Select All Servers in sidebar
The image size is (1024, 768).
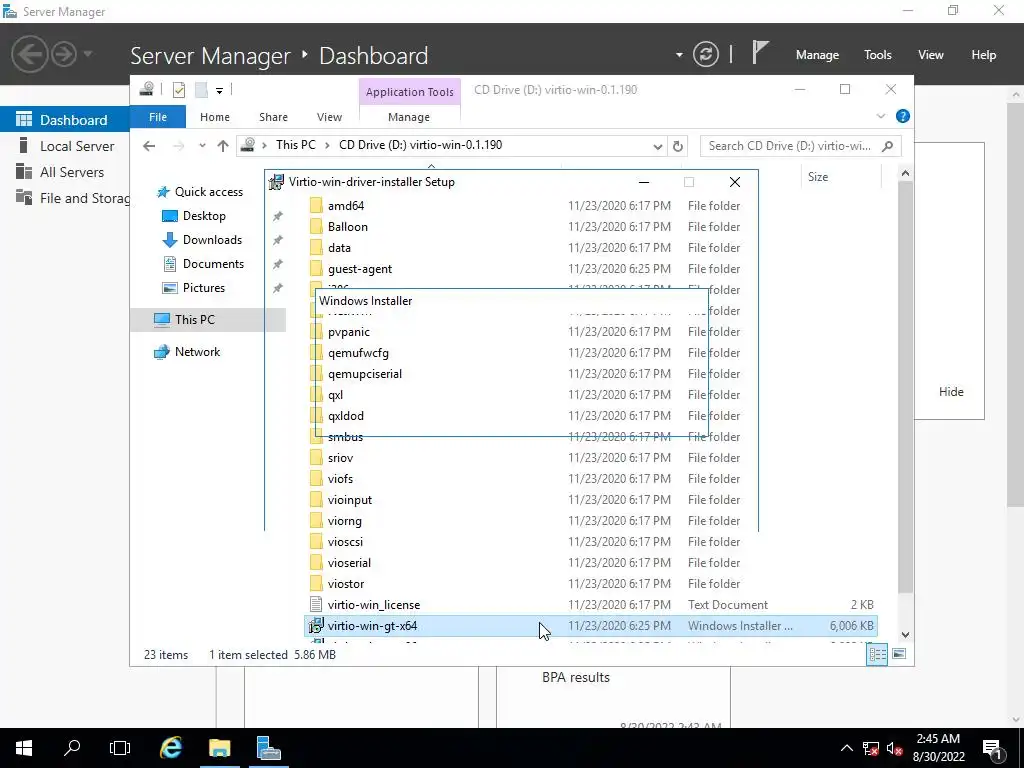pyautogui.click(x=65, y=172)
